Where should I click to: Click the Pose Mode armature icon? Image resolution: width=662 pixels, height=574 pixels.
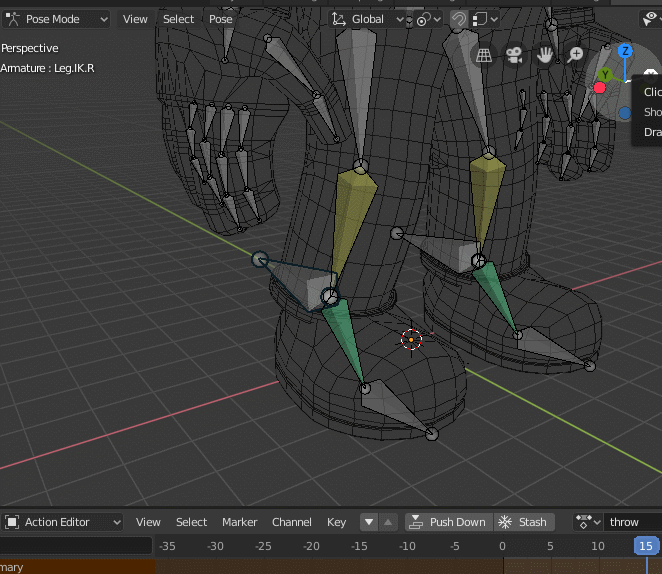(x=13, y=19)
